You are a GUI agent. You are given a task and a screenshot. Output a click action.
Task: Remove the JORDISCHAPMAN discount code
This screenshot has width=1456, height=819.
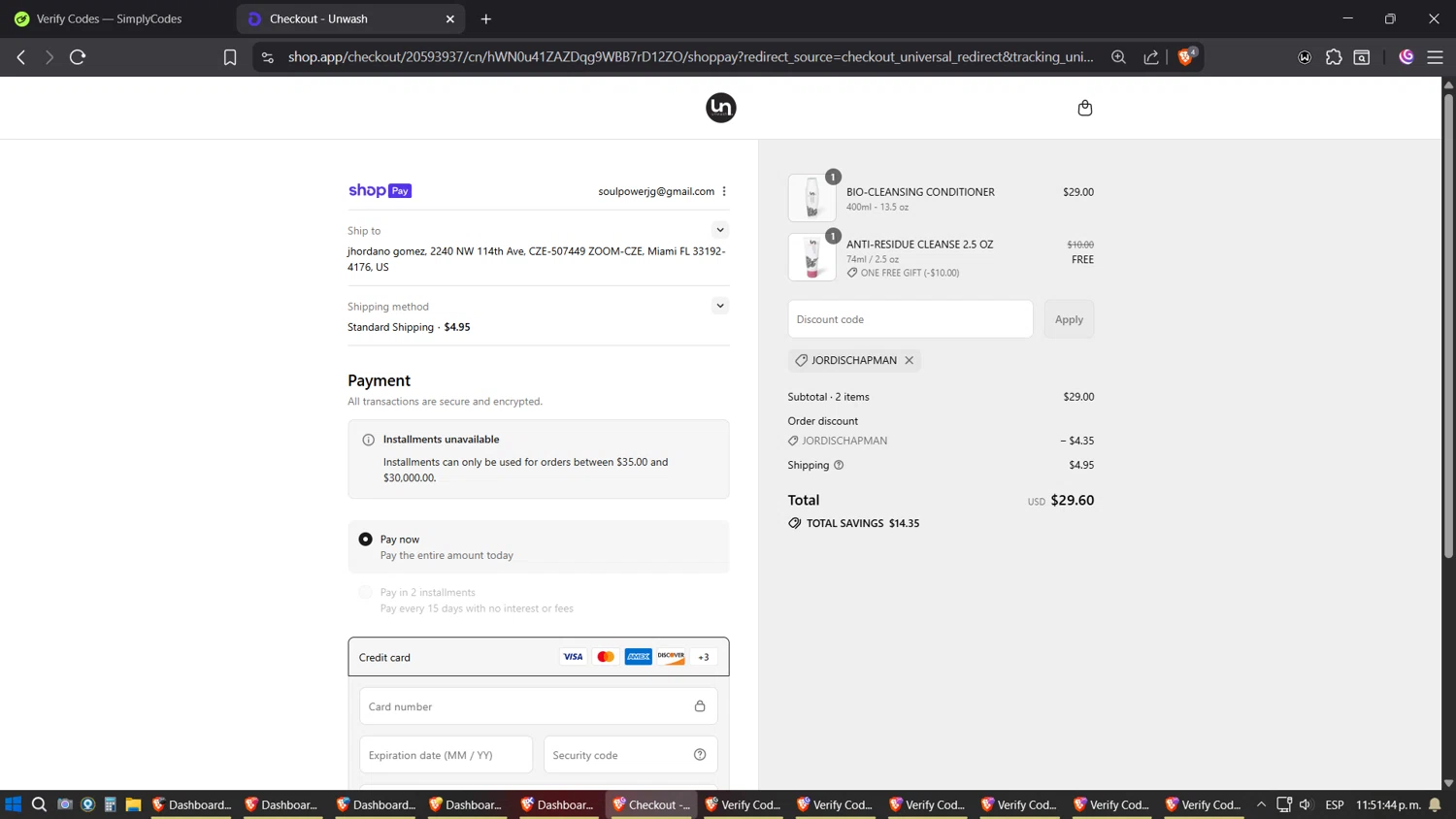(910, 360)
